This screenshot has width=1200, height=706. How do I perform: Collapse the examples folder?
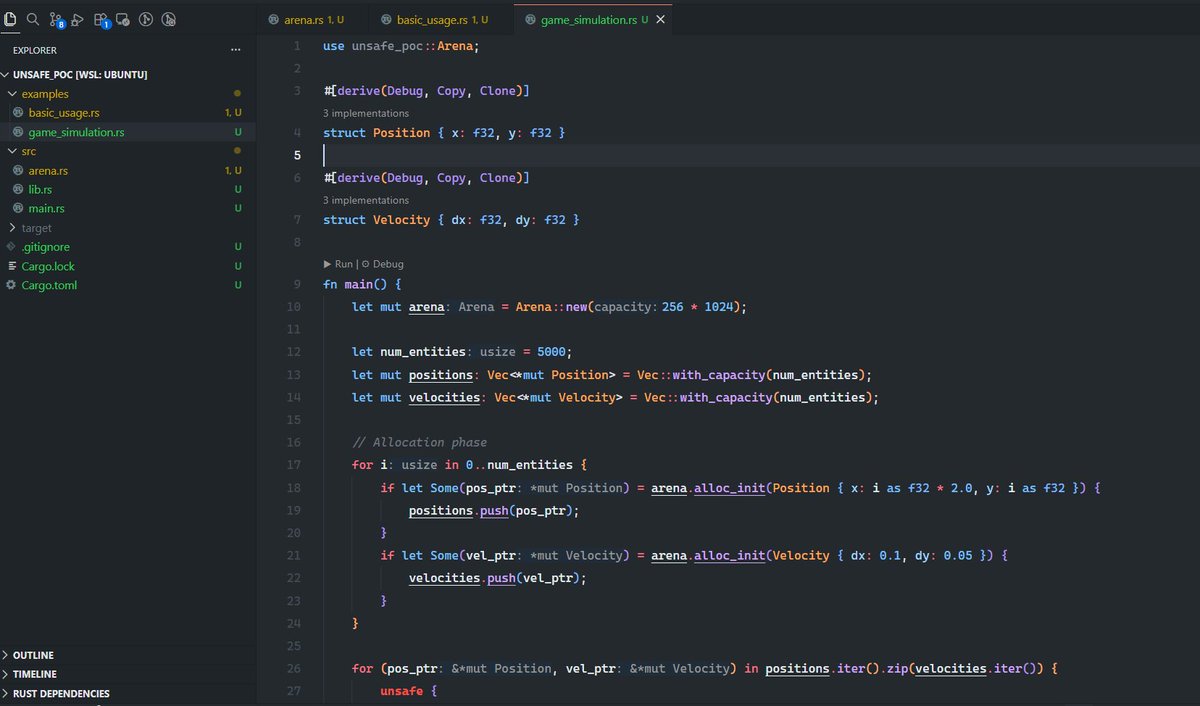(12, 94)
